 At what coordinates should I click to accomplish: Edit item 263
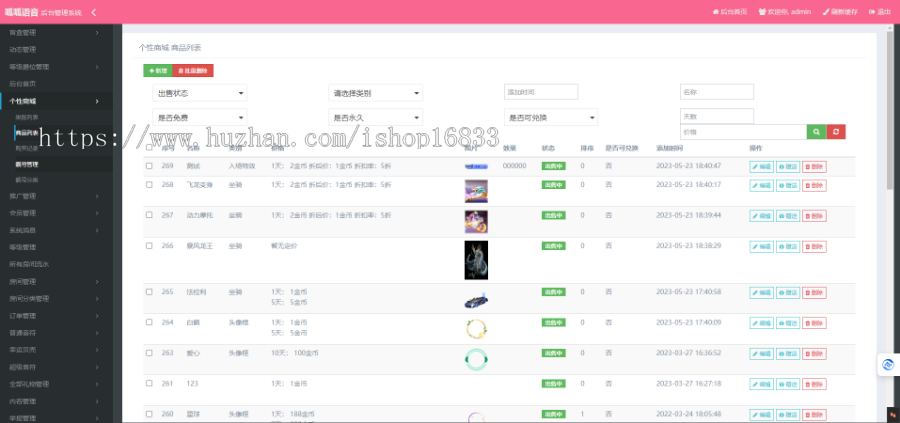(762, 354)
